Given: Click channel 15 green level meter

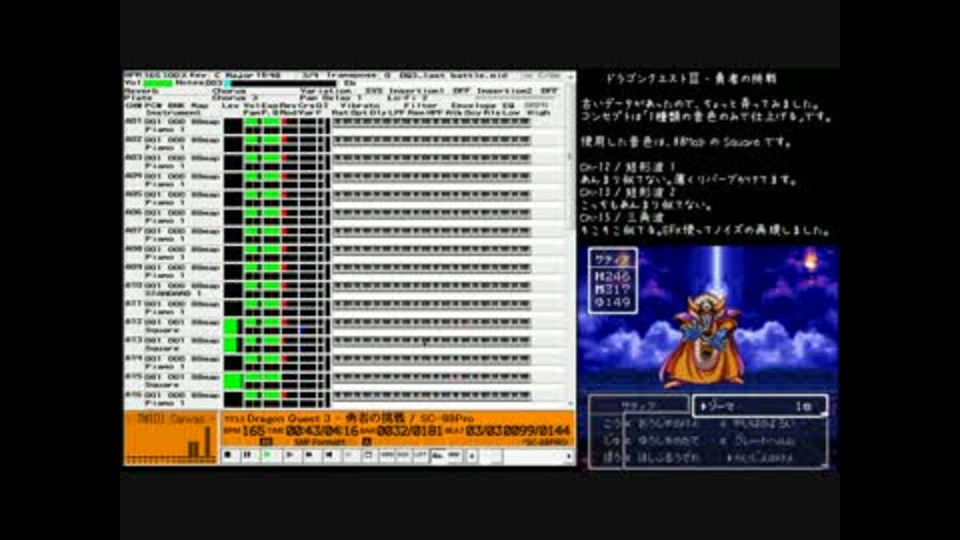Looking at the screenshot, I should [x=233, y=381].
